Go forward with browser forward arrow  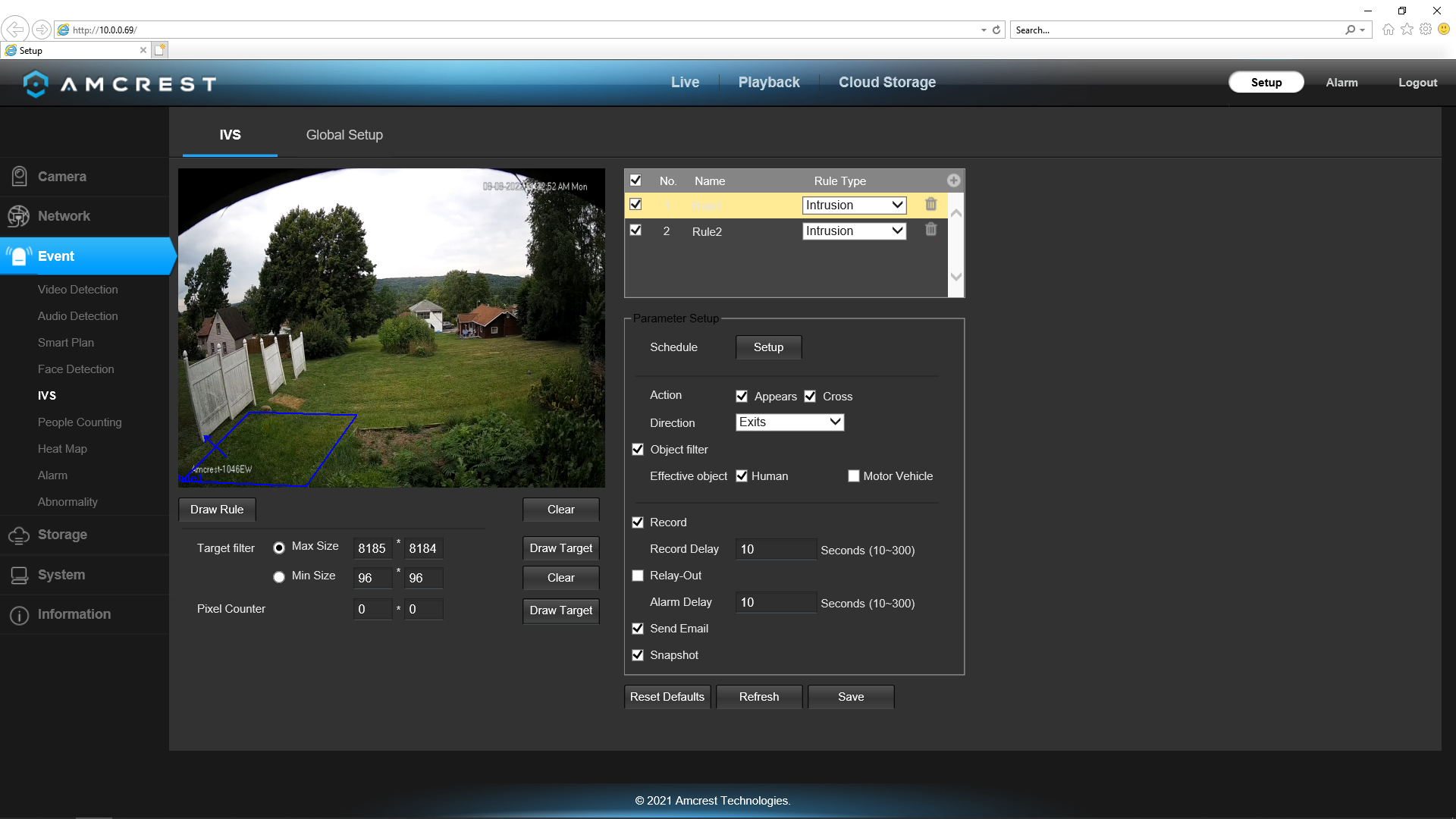click(42, 30)
